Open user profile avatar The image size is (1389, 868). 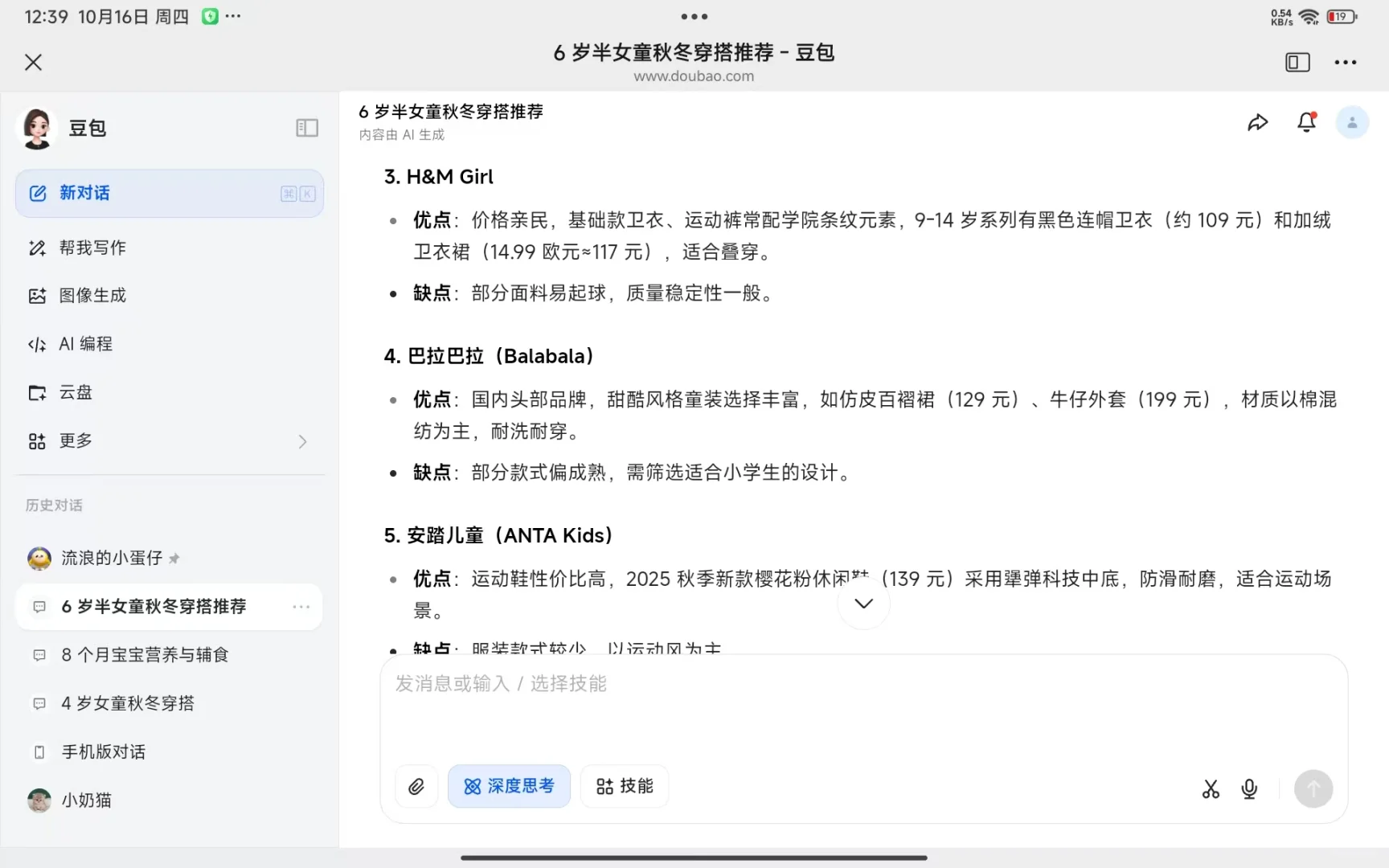1352,122
